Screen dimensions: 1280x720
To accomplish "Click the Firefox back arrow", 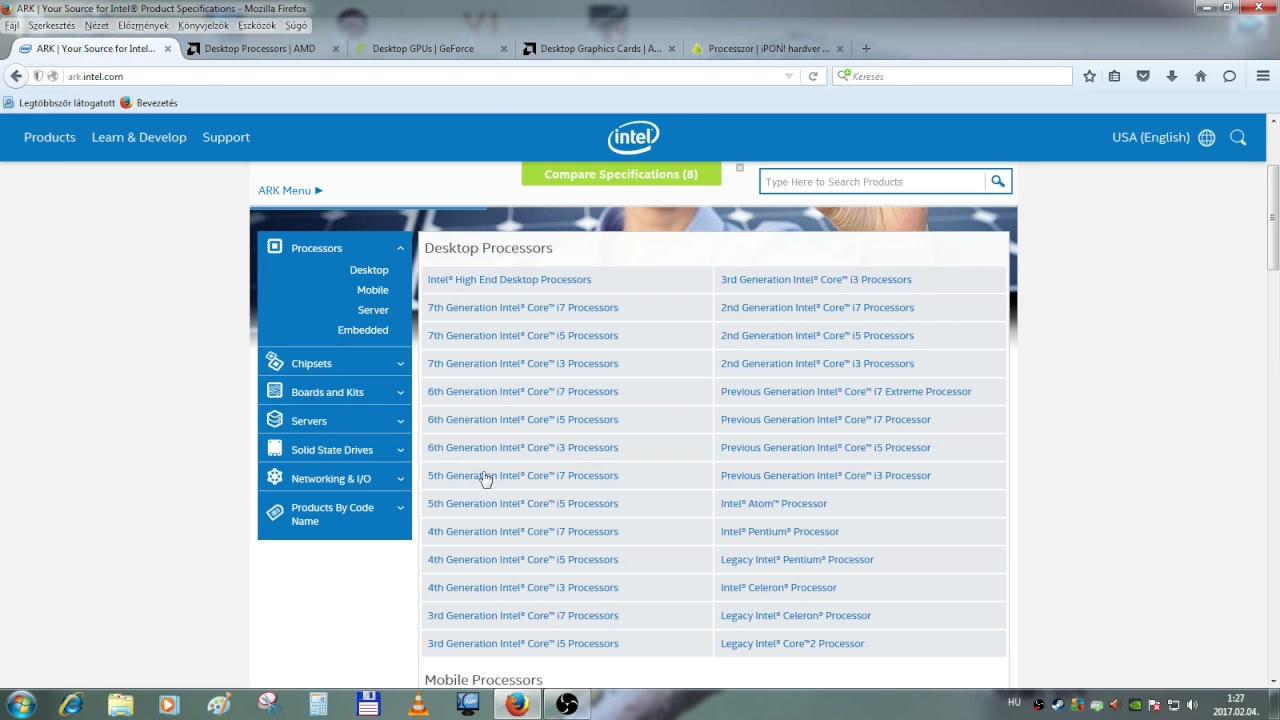I will click(x=16, y=76).
